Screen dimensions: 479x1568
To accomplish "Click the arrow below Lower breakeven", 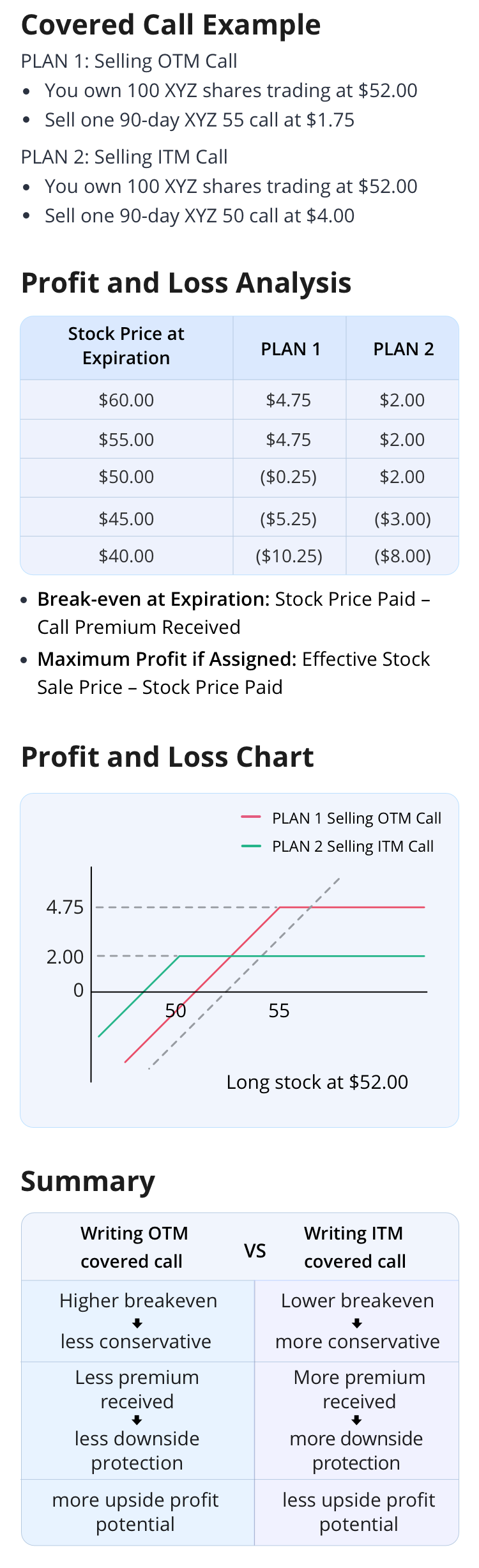I will [x=357, y=1323].
